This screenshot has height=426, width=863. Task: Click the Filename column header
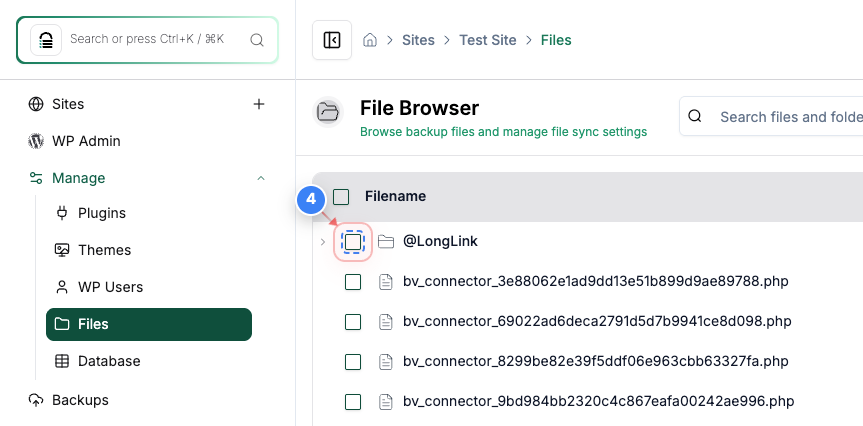pyautogui.click(x=395, y=196)
